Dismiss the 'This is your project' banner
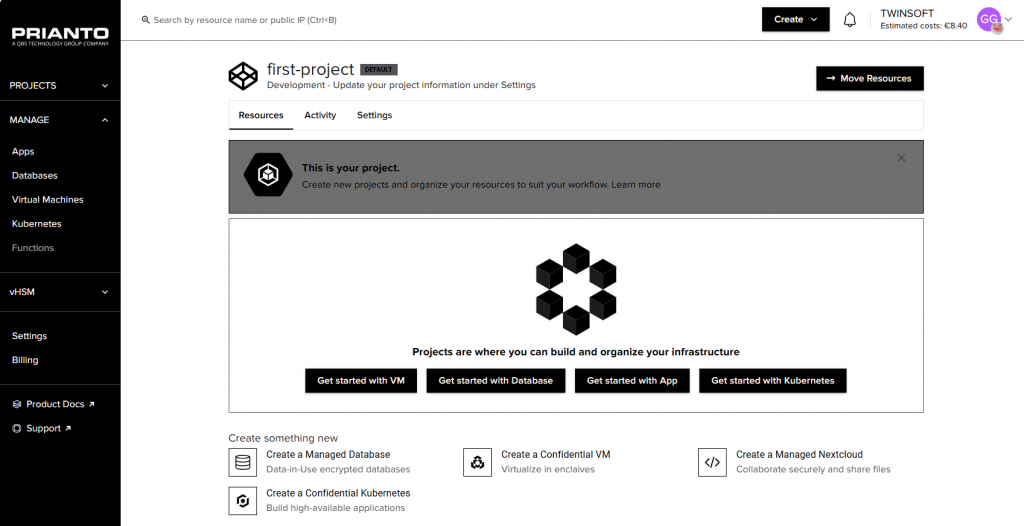Image resolution: width=1024 pixels, height=526 pixels. (x=901, y=158)
